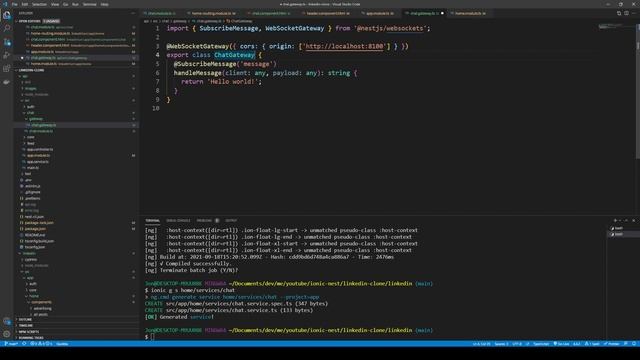Click the feedback icon in status bar
This screenshot has width=640, height=360.
(x=626, y=344)
